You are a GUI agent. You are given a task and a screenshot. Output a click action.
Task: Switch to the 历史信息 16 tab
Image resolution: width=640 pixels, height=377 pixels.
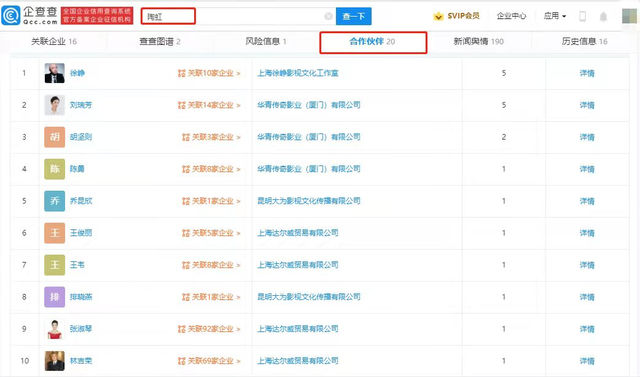(584, 41)
